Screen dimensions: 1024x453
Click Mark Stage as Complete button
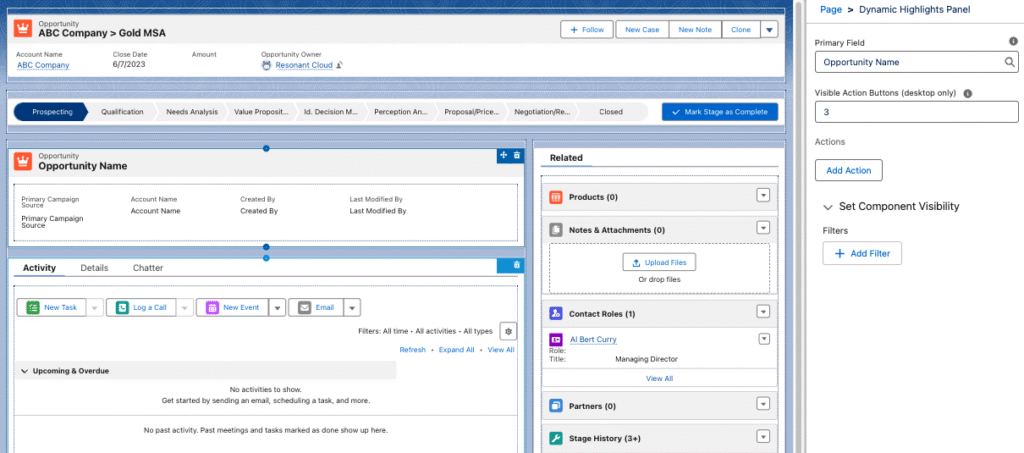[719, 112]
